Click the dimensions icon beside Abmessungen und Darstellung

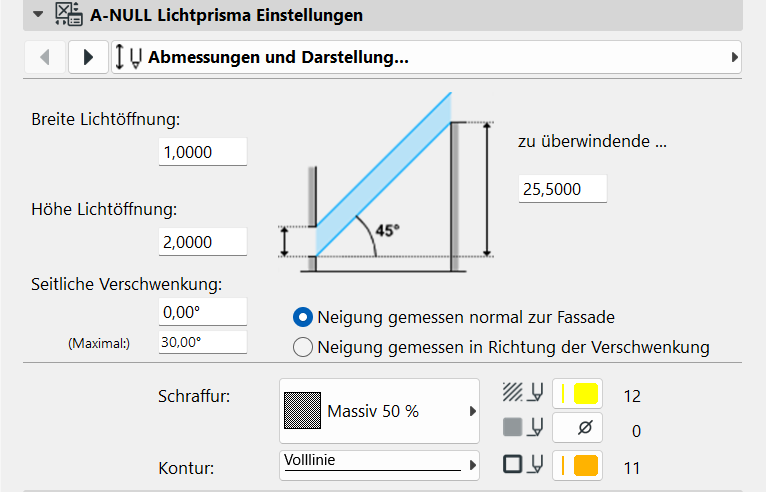(x=129, y=57)
